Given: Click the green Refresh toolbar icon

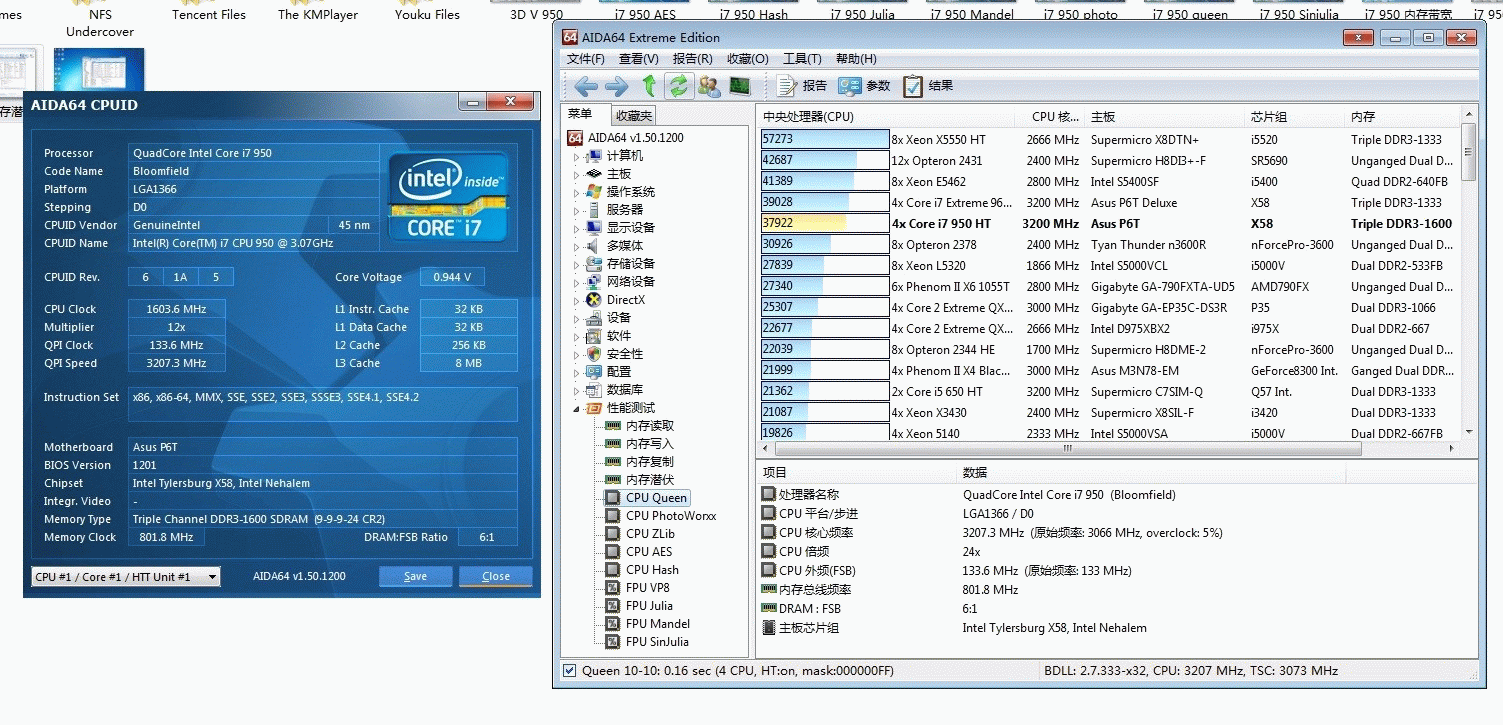Looking at the screenshot, I should click(678, 86).
